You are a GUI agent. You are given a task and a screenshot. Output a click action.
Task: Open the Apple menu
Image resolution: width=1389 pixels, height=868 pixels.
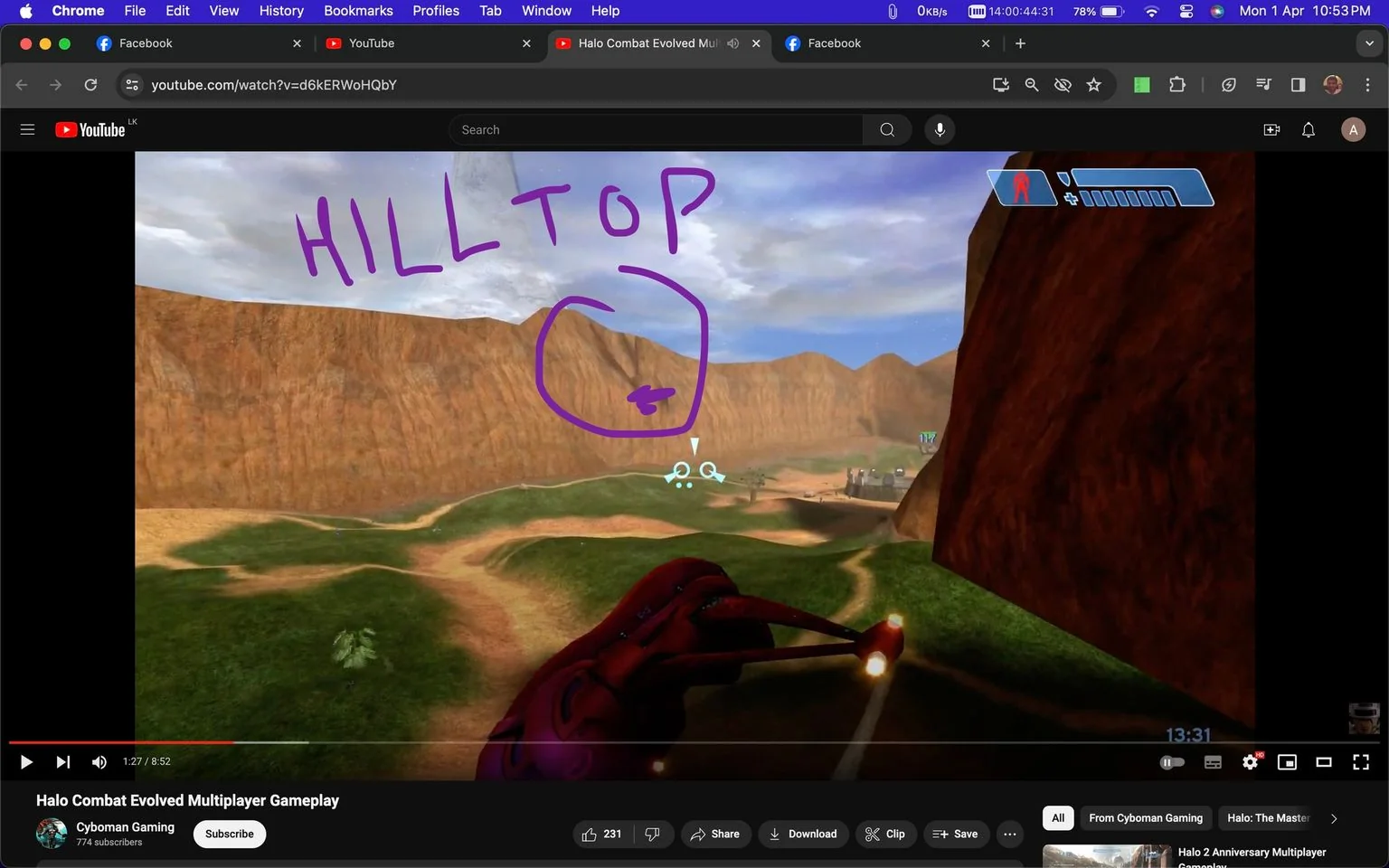pyautogui.click(x=25, y=11)
